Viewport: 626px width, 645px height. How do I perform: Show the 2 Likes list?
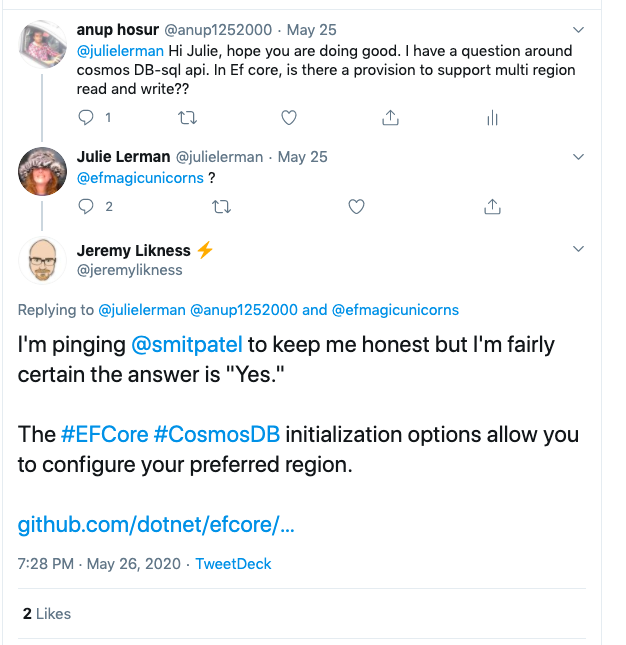[46, 613]
